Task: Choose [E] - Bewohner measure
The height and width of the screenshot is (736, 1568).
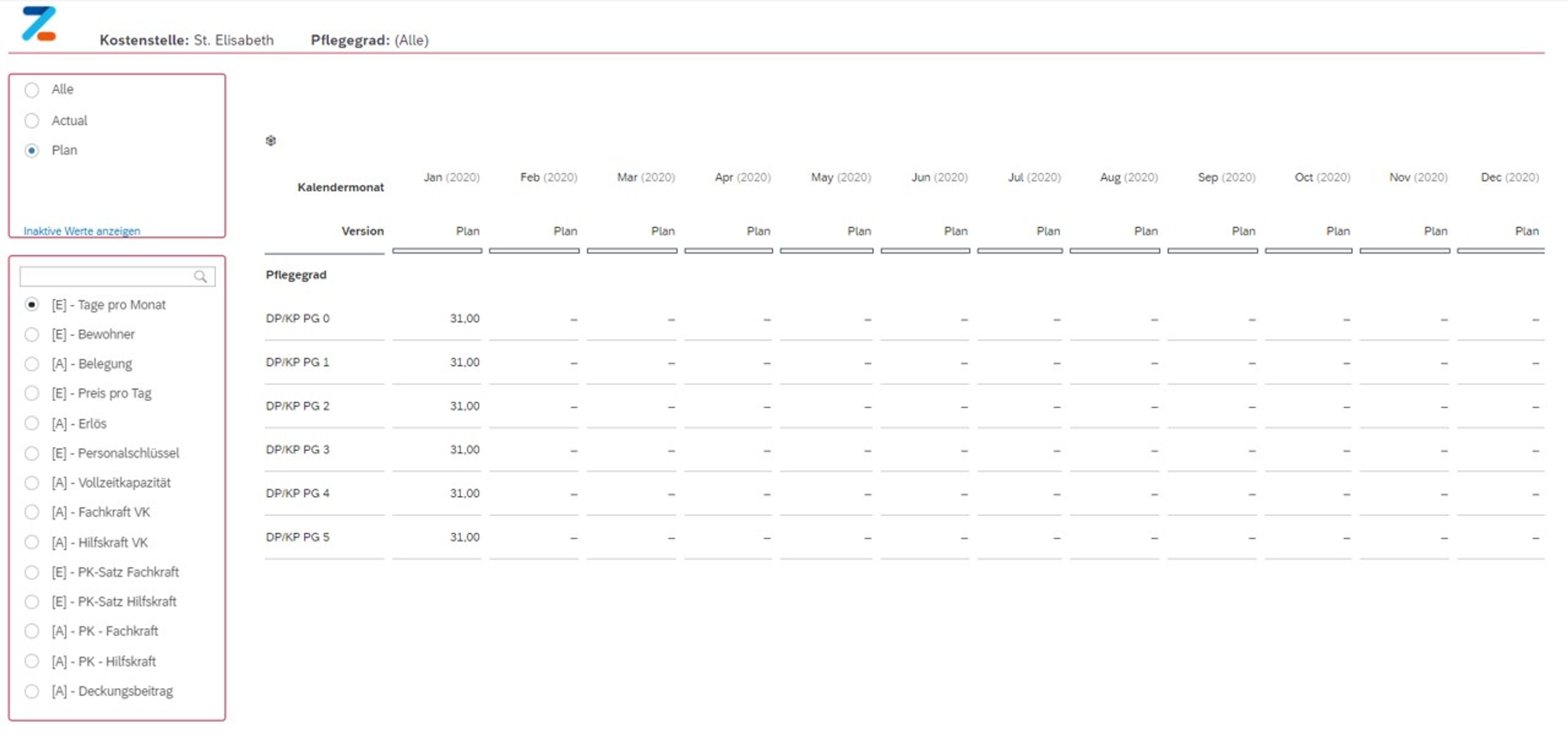Action: [x=32, y=335]
